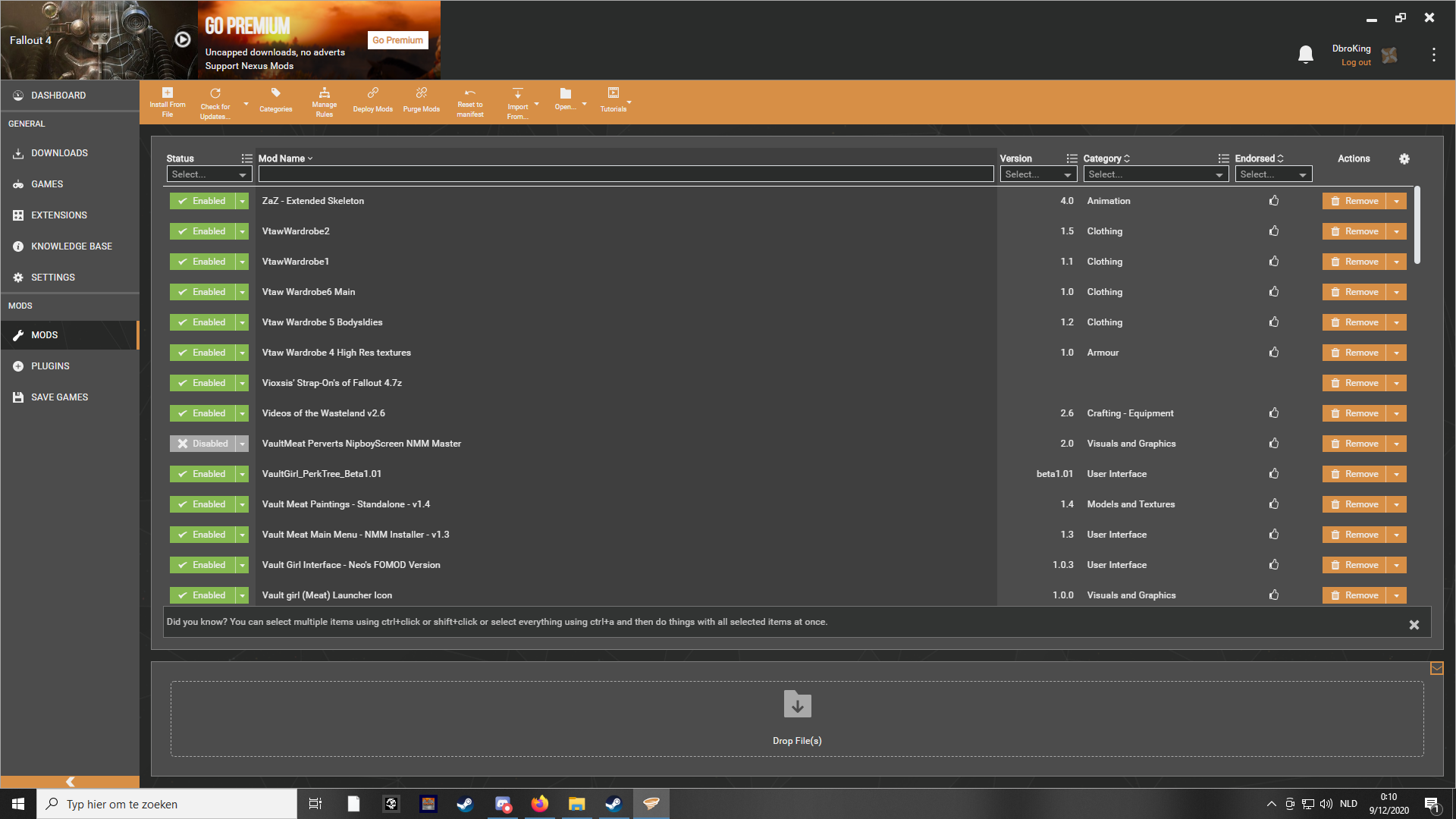This screenshot has width=1456, height=819.
Task: Disable Vtaw Wardrobe 5 Bodysldies
Action: pos(202,322)
